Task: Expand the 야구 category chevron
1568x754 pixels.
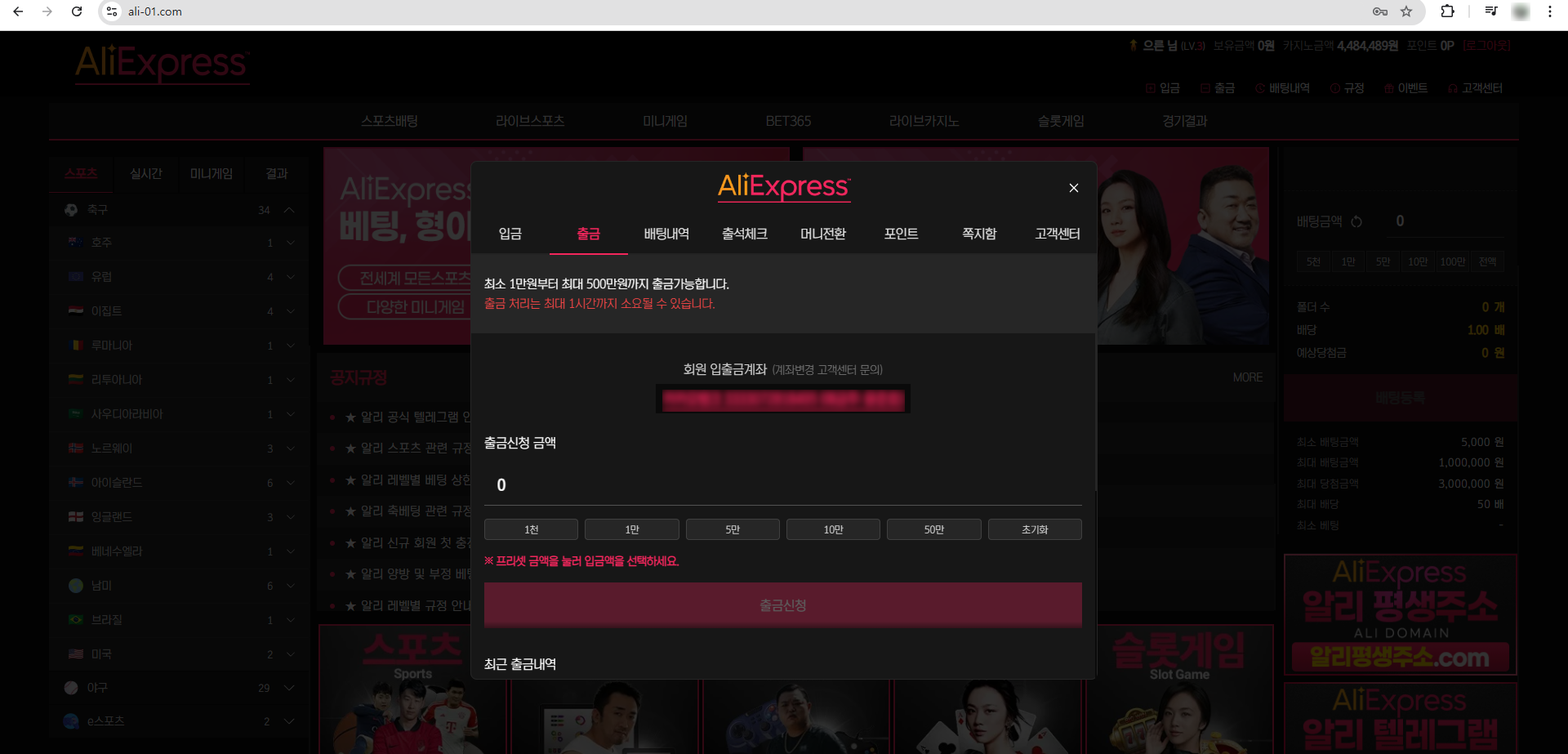Action: 289,688
